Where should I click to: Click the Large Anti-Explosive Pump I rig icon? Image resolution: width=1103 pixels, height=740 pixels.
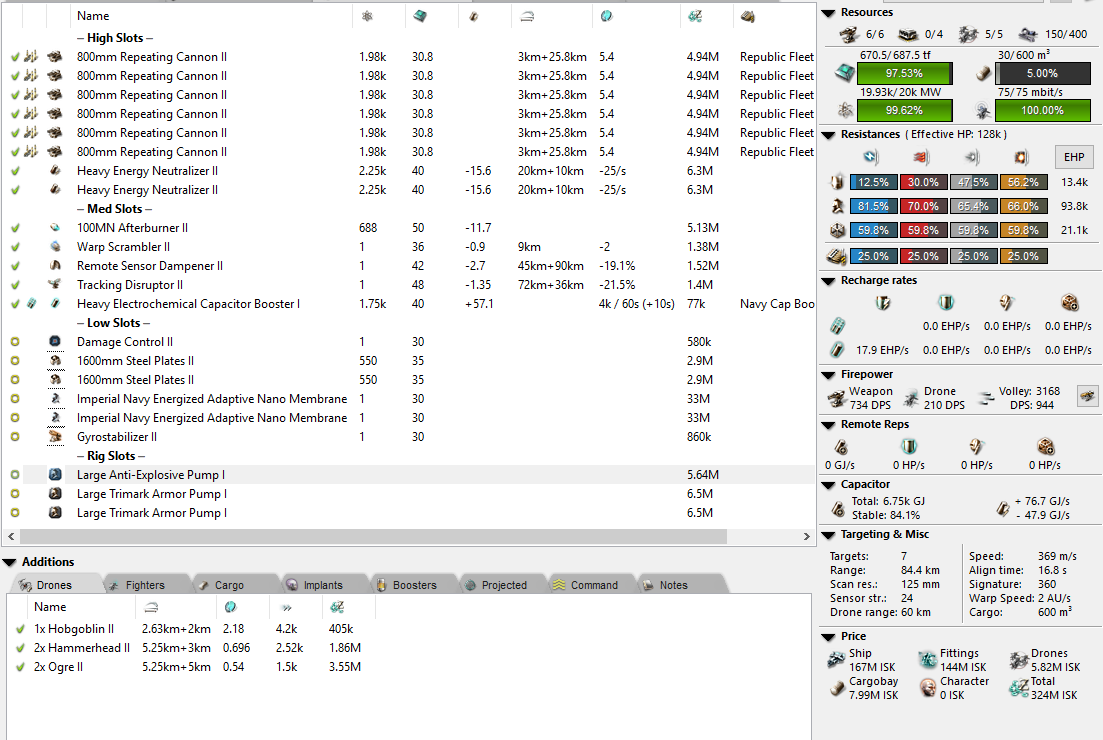coord(54,475)
